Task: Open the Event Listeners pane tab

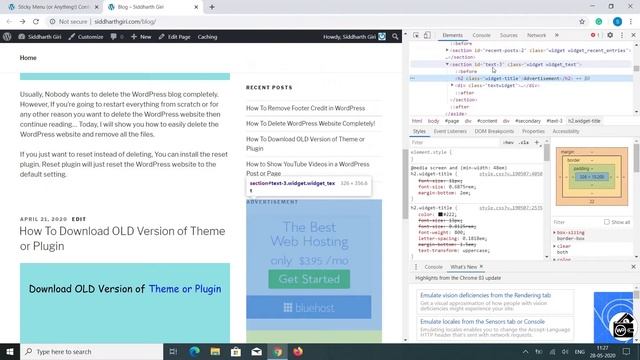Action: tap(450, 131)
